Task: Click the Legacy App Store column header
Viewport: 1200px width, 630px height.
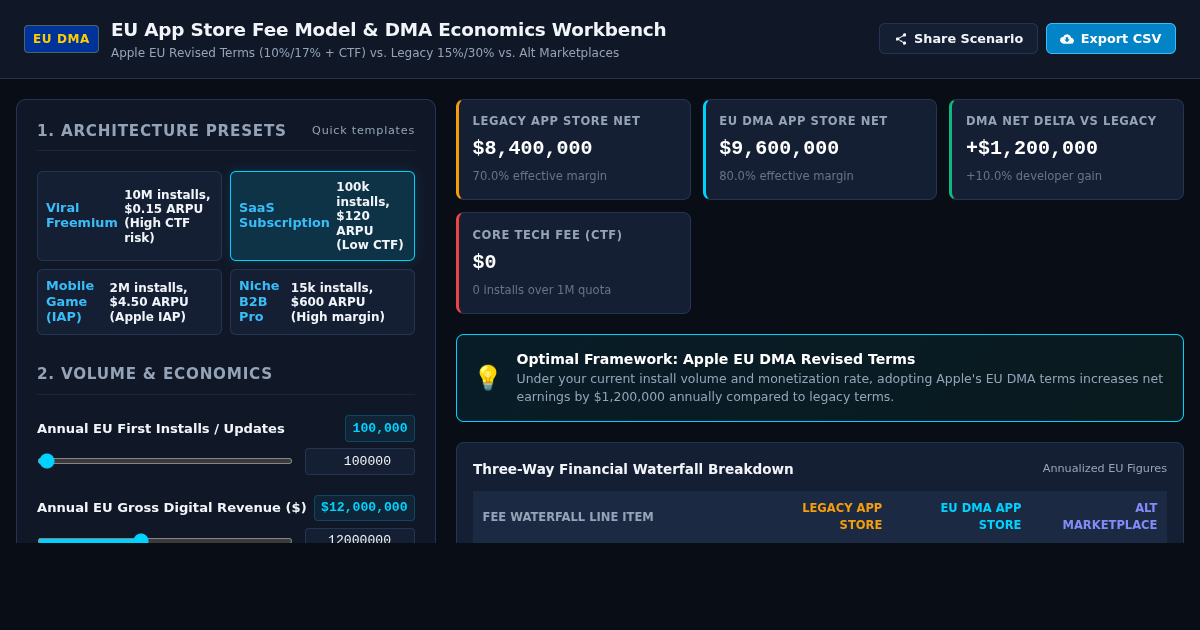Action: (x=842, y=516)
